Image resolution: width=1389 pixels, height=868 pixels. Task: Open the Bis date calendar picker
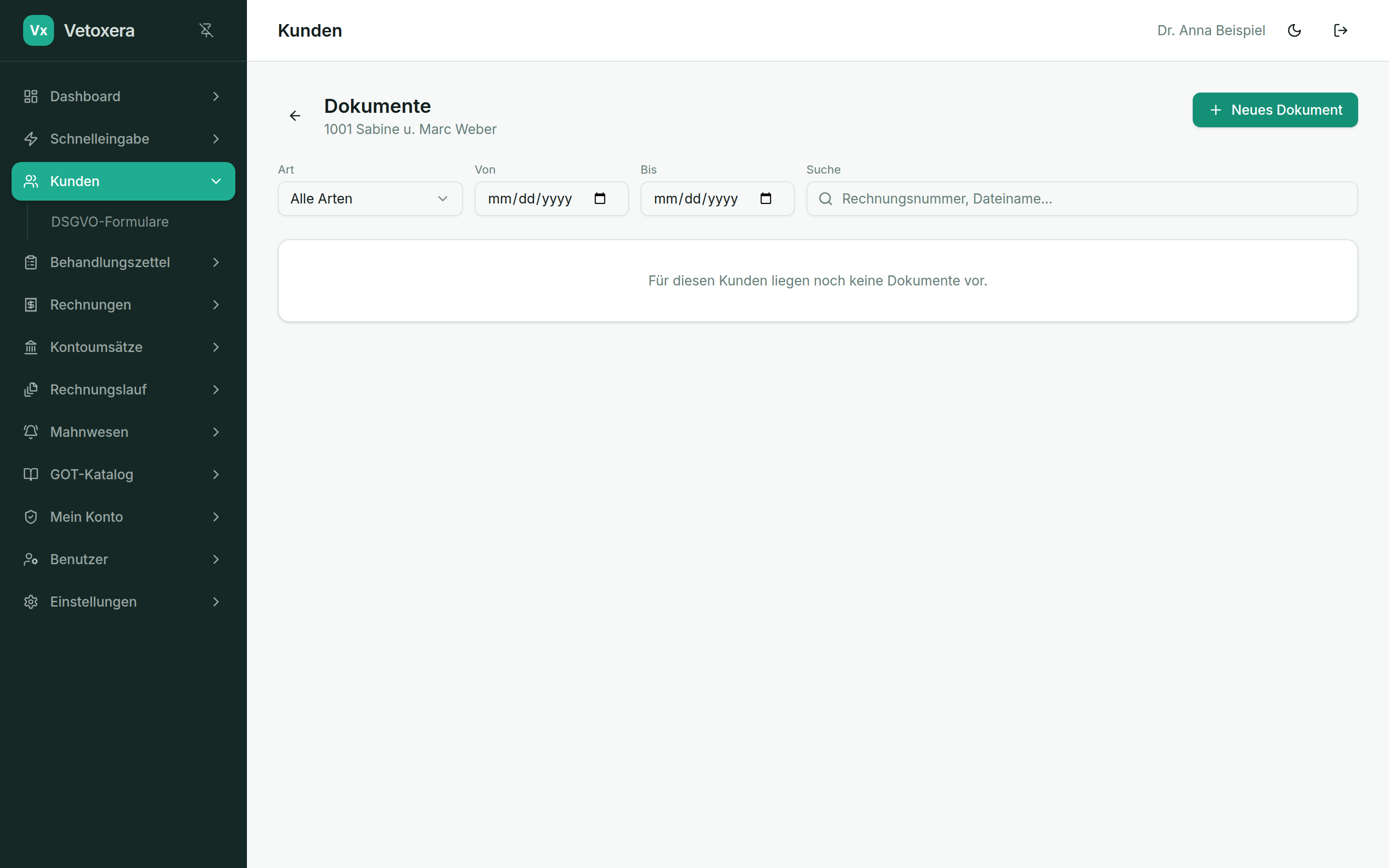(766, 199)
